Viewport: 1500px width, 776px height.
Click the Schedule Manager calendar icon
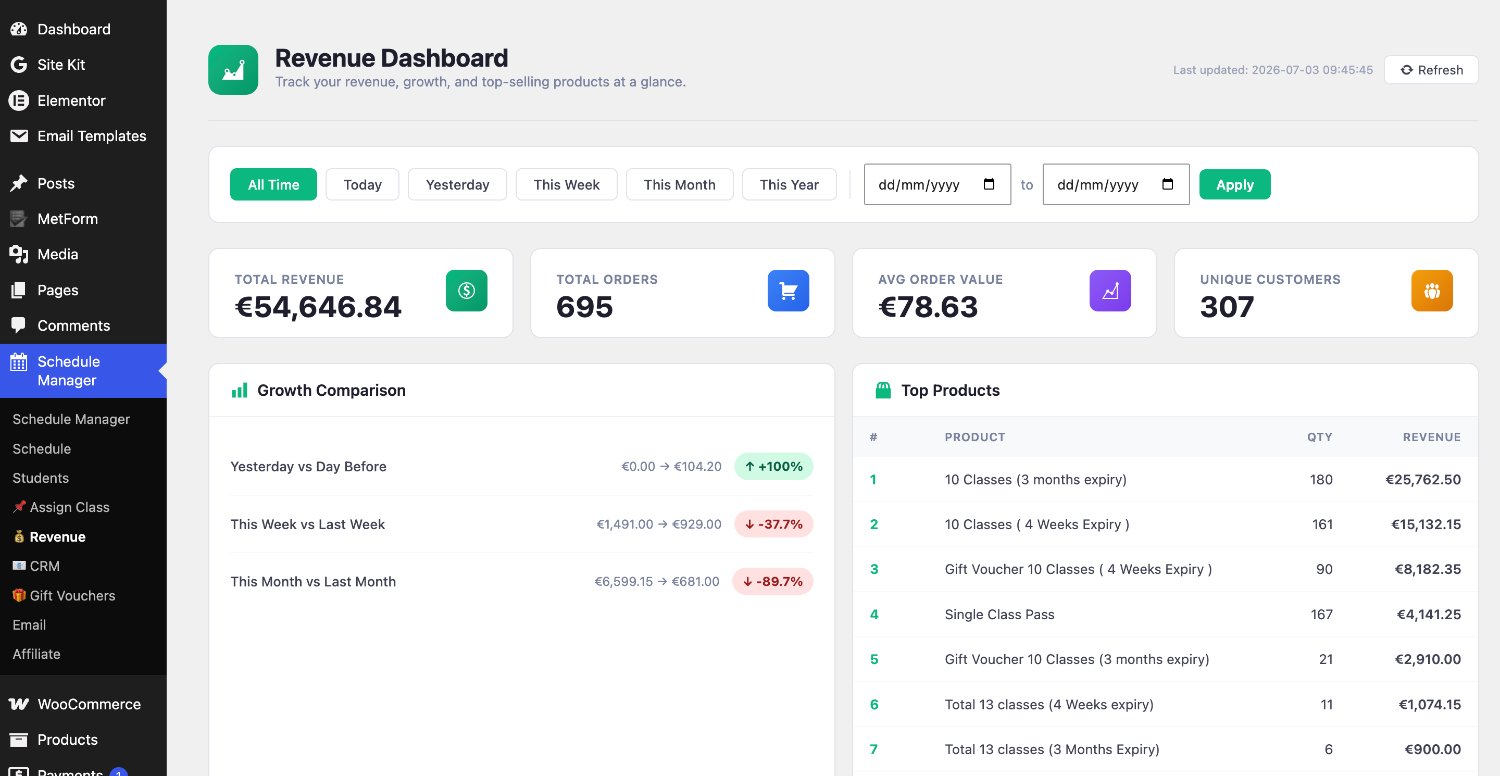pyautogui.click(x=18, y=362)
